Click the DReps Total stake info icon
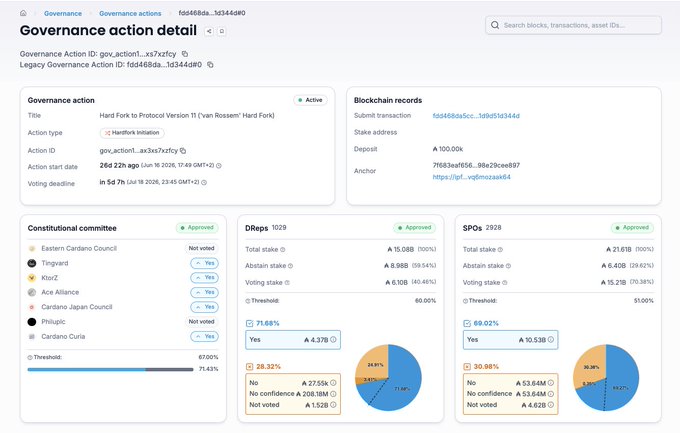 point(283,249)
